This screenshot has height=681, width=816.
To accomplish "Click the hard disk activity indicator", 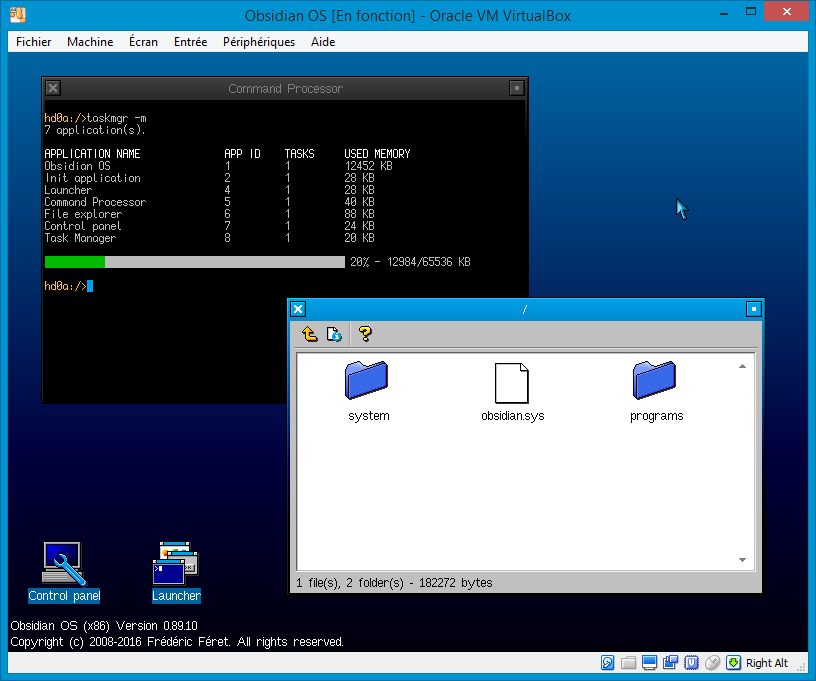I will pyautogui.click(x=607, y=662).
